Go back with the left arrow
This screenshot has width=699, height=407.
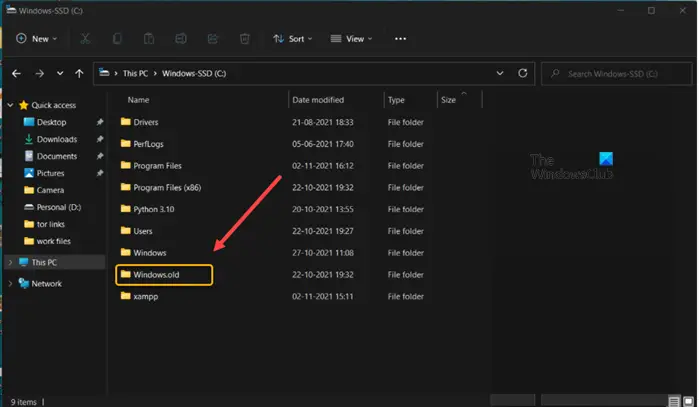pyautogui.click(x=16, y=74)
